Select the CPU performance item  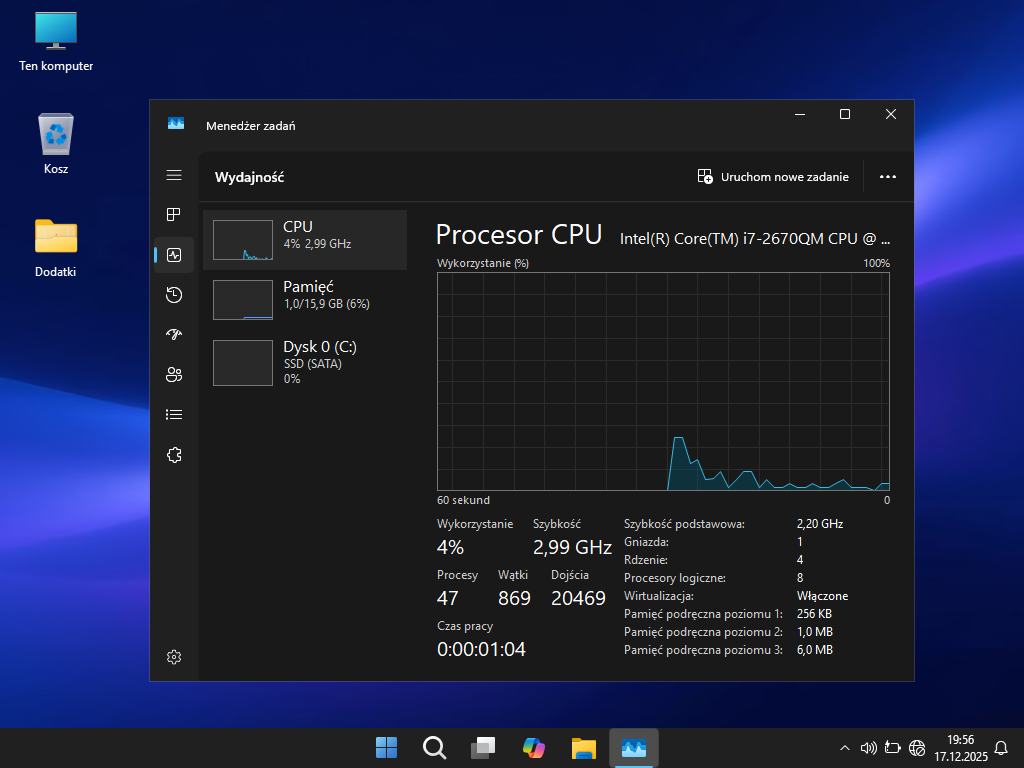(305, 240)
